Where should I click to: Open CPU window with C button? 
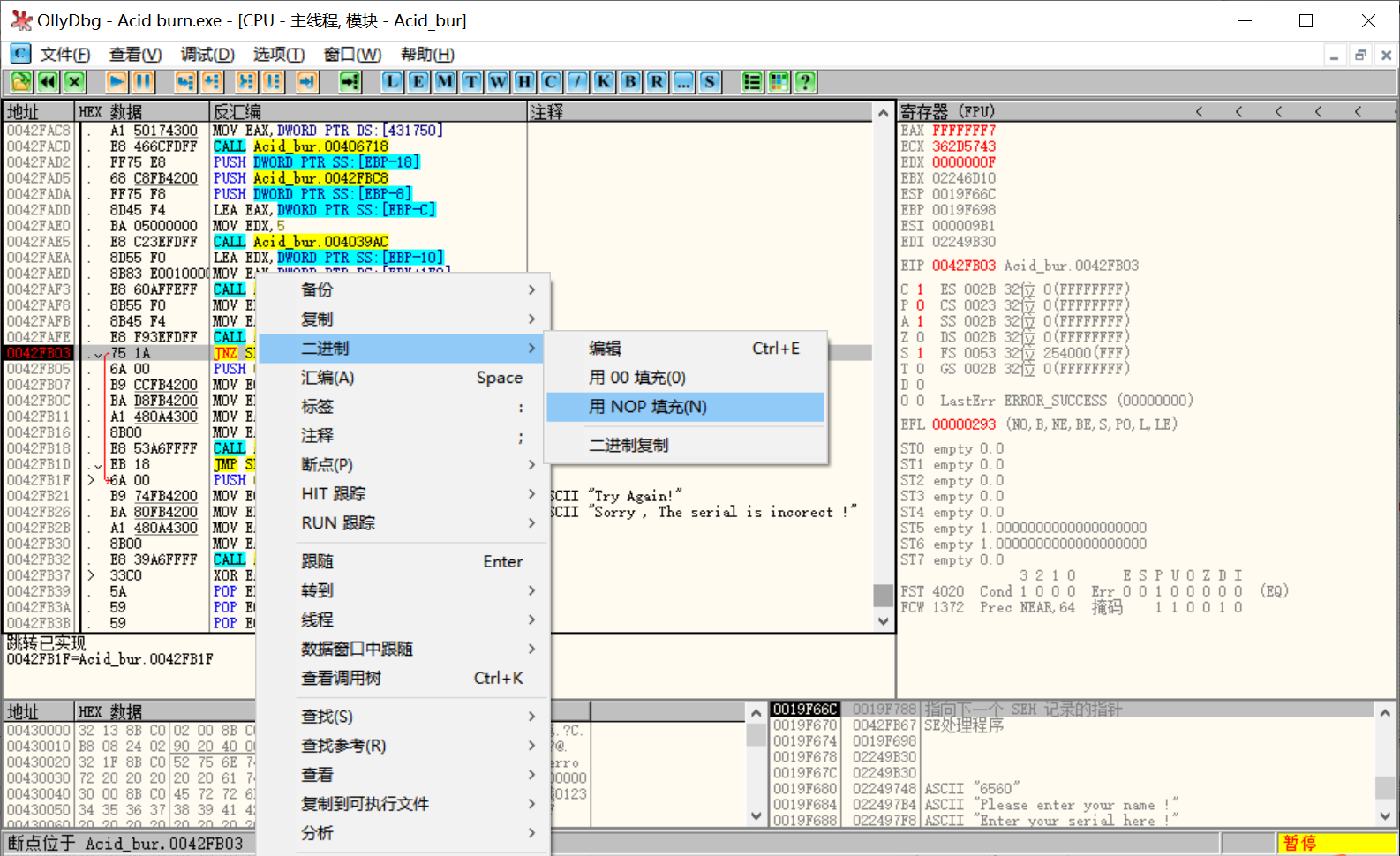(551, 82)
